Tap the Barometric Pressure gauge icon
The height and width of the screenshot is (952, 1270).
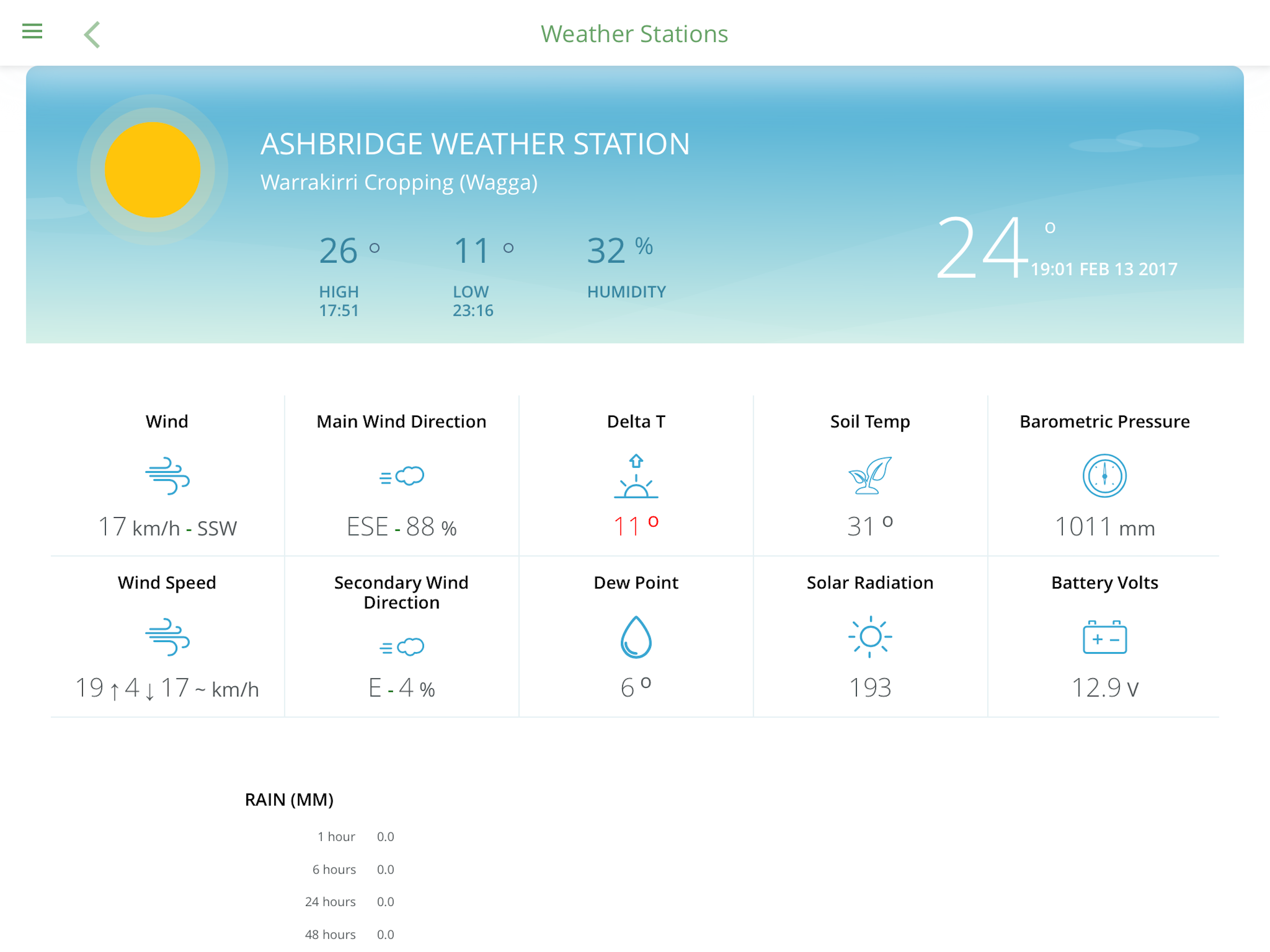click(x=1104, y=476)
